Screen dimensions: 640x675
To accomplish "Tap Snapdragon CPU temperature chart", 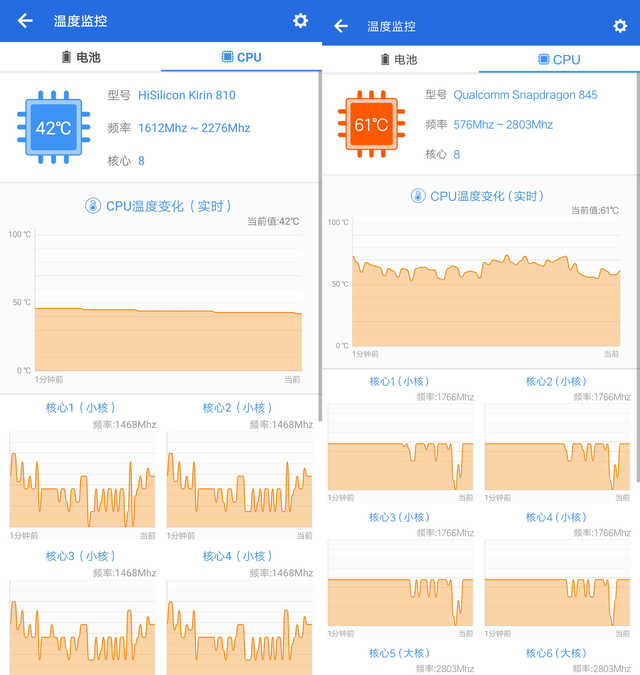I will click(x=486, y=284).
